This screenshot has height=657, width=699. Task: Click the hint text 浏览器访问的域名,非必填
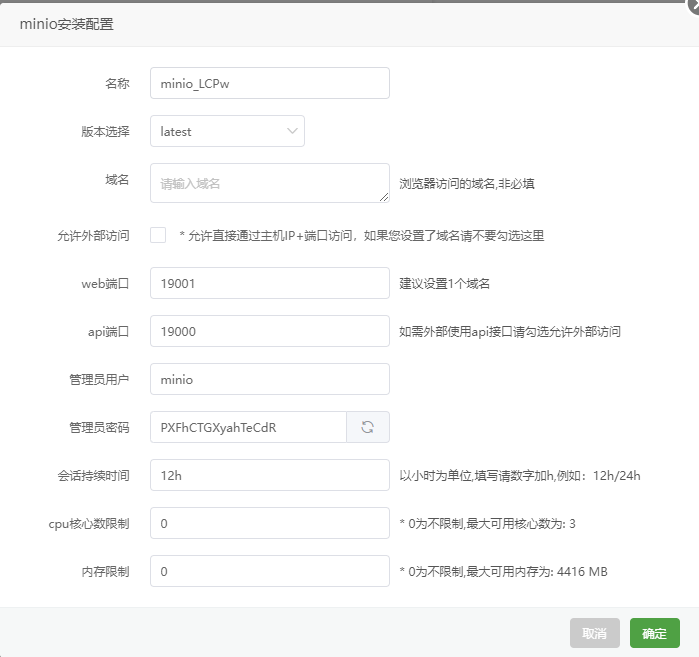point(467,184)
